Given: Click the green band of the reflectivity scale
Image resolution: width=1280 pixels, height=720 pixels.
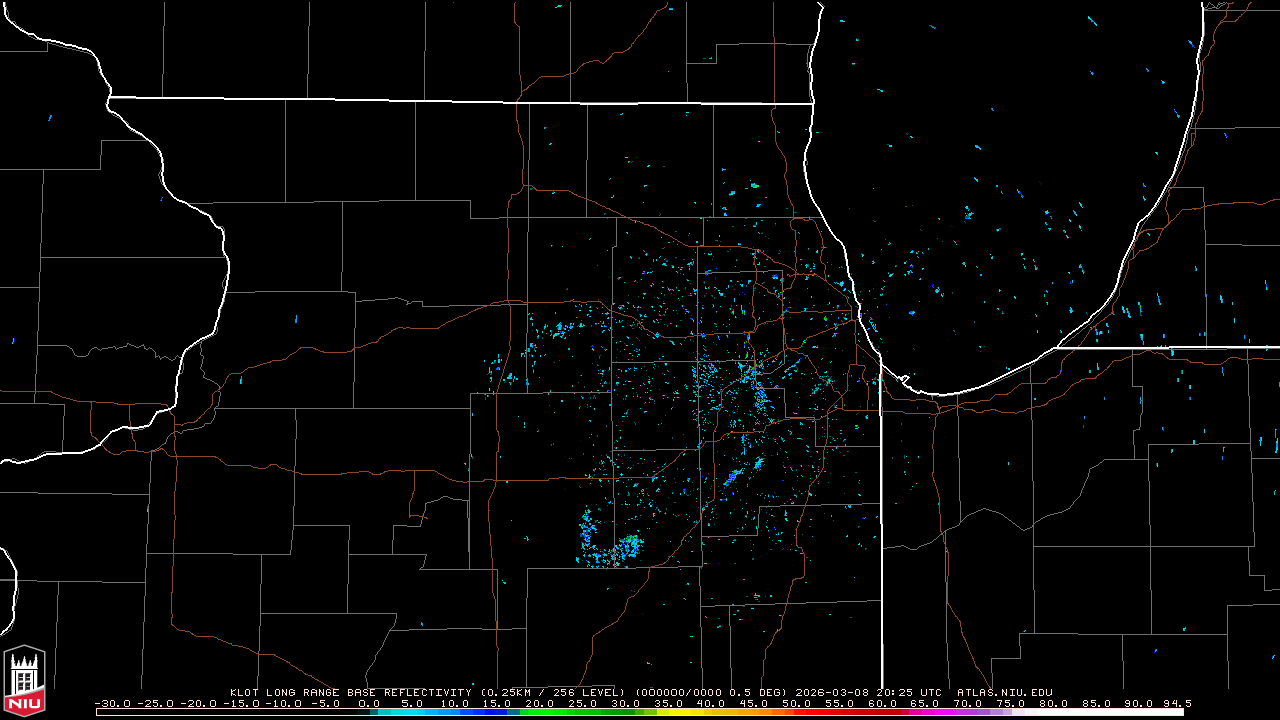Looking at the screenshot, I should pos(575,712).
